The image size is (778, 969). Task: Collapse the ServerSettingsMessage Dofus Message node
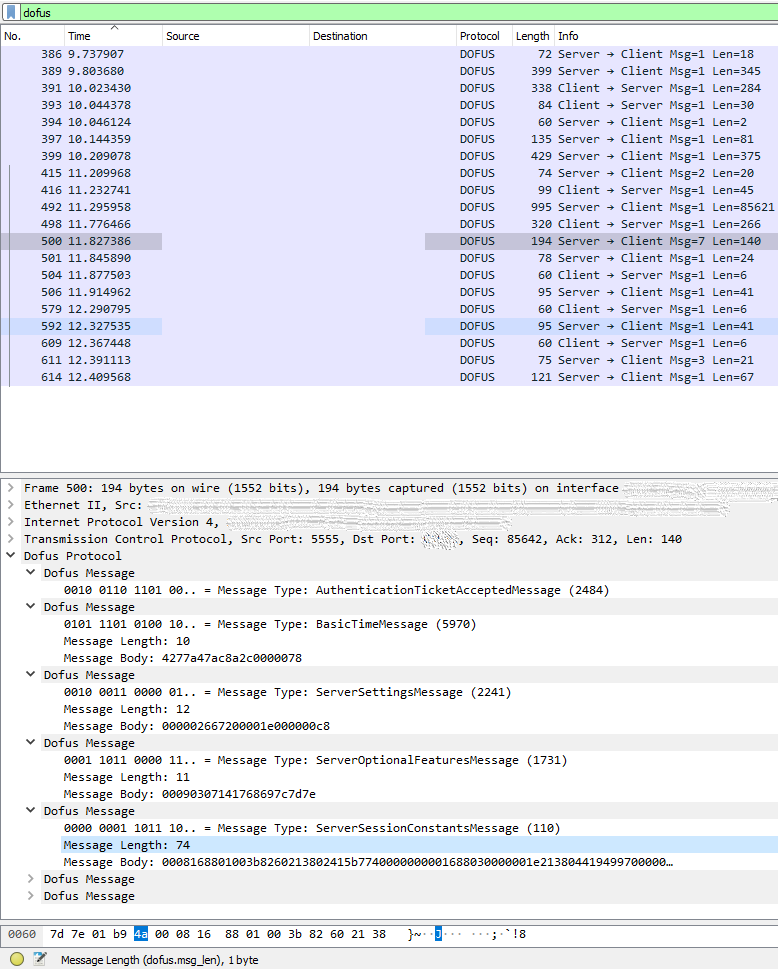[30, 675]
